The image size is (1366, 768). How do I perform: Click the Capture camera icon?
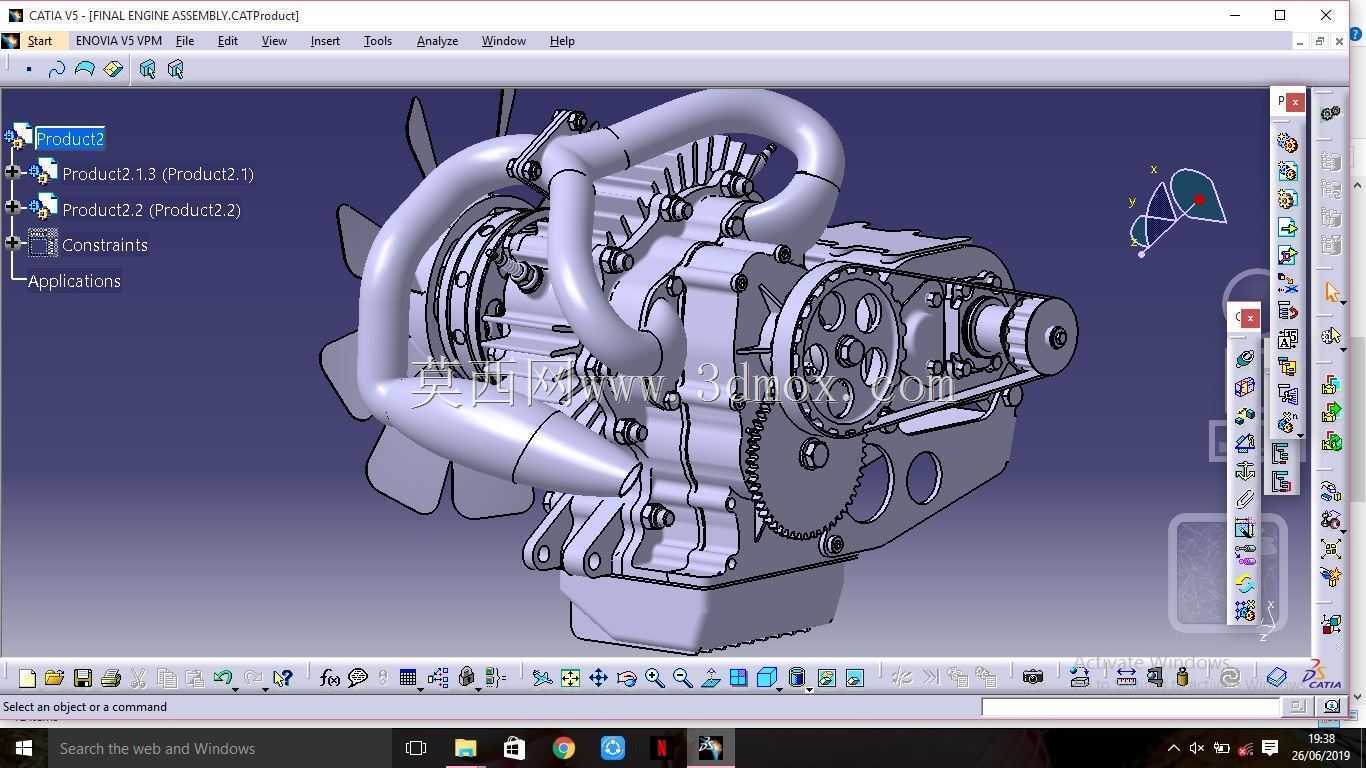[1033, 678]
